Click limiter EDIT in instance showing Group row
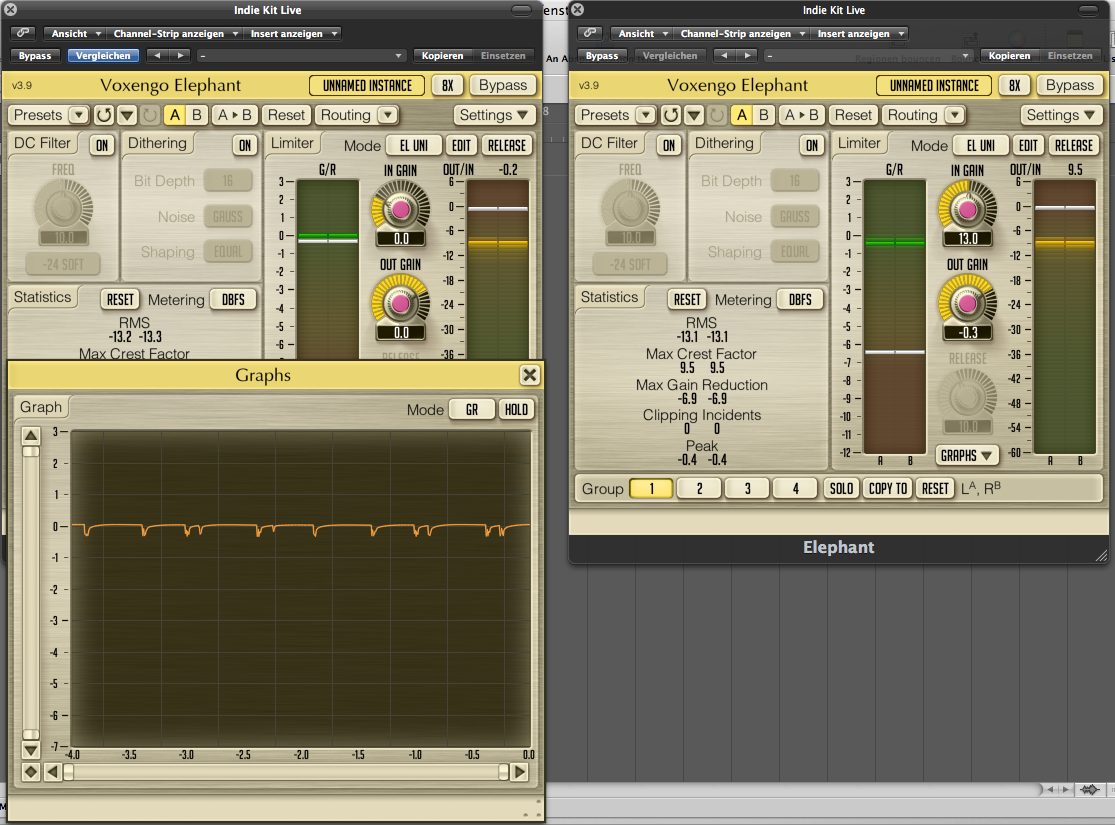Viewport: 1115px width, 825px height. (1028, 145)
